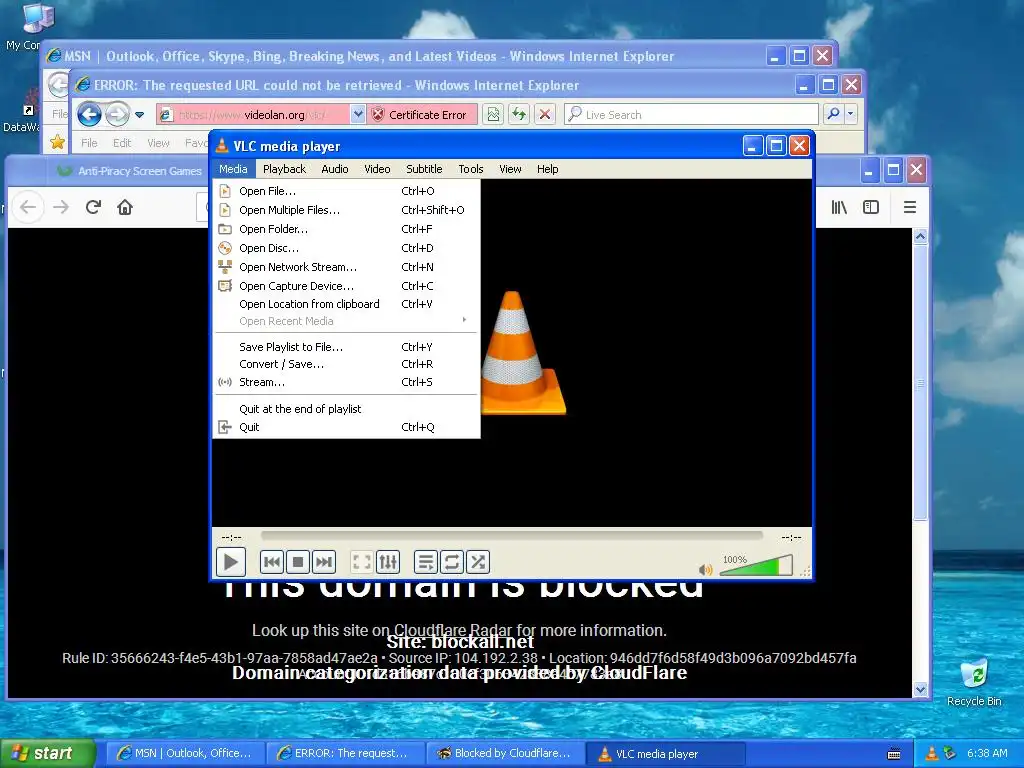The image size is (1024, 768).
Task: Toggle Quit at the end of playlist
Action: [346, 409]
